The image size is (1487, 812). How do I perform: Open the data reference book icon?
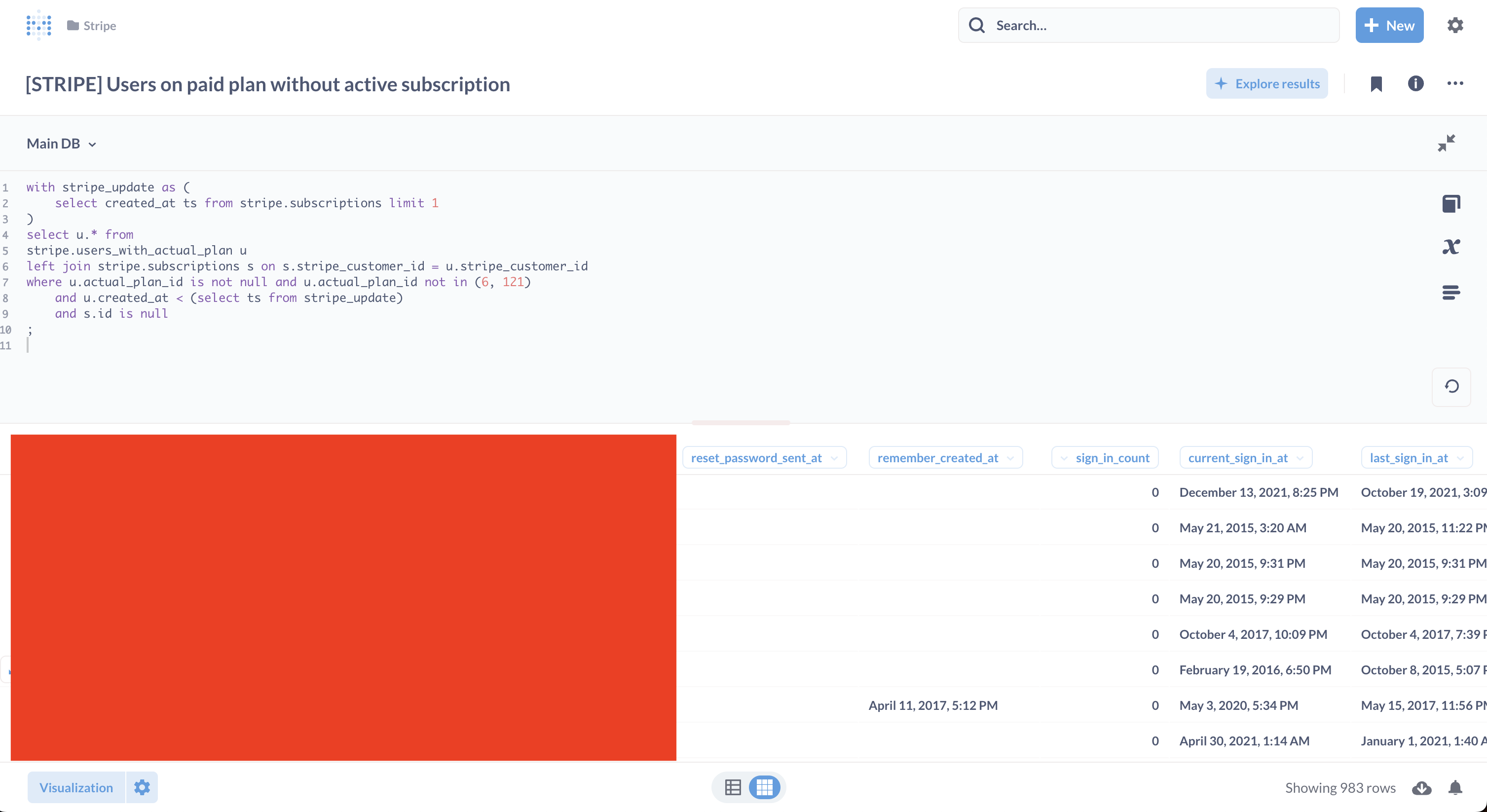[x=1450, y=204]
